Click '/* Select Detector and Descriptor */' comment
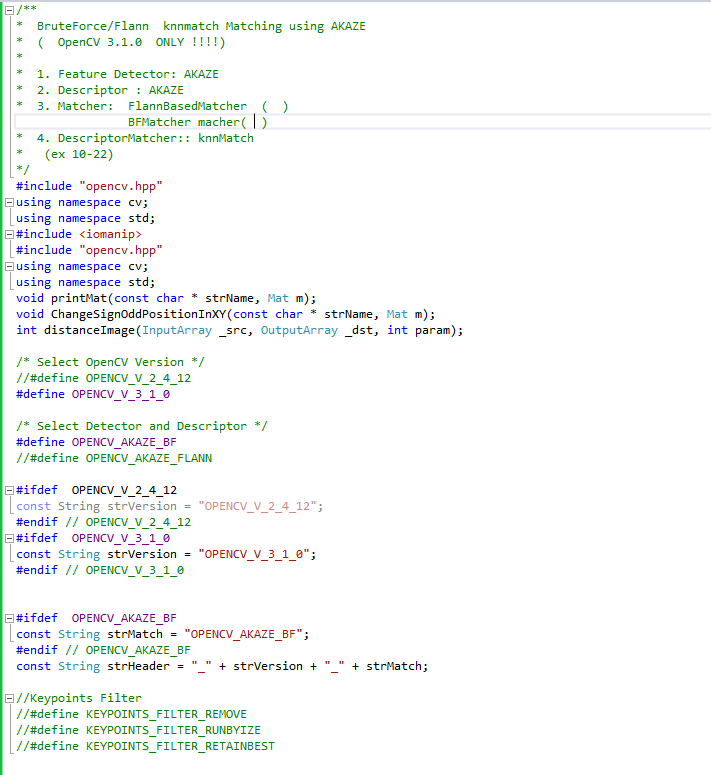Screen dimensions: 711x775 (142, 426)
